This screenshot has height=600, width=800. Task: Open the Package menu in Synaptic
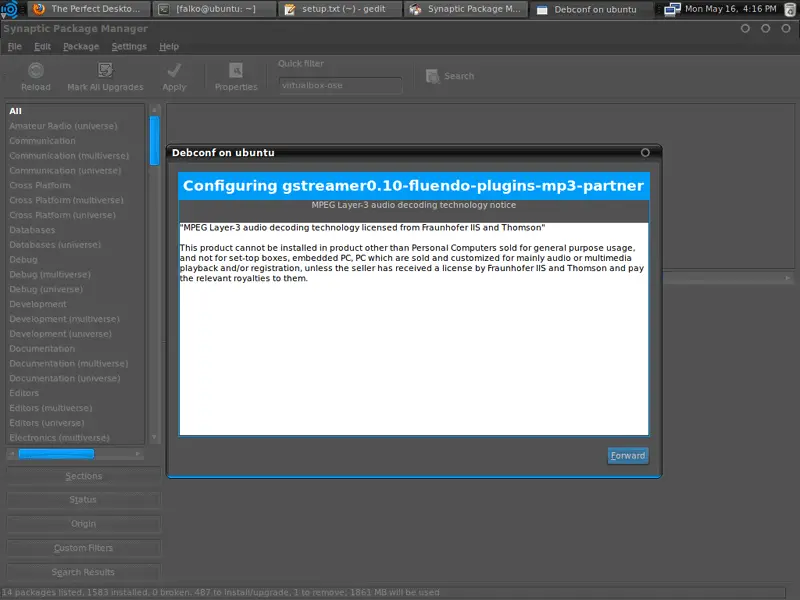click(x=81, y=46)
